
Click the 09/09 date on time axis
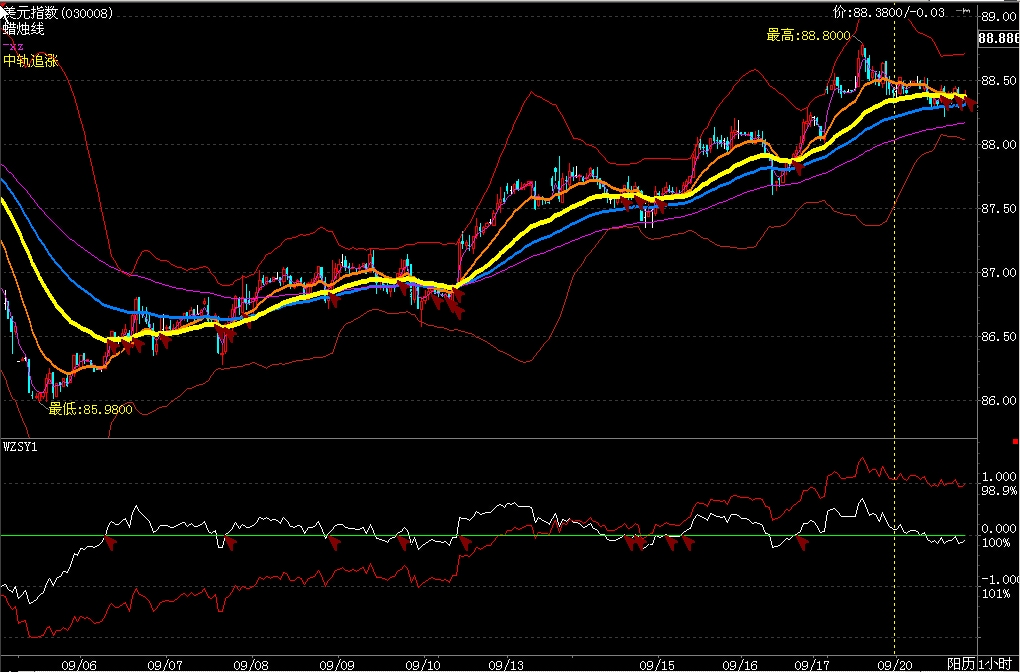[x=337, y=665]
